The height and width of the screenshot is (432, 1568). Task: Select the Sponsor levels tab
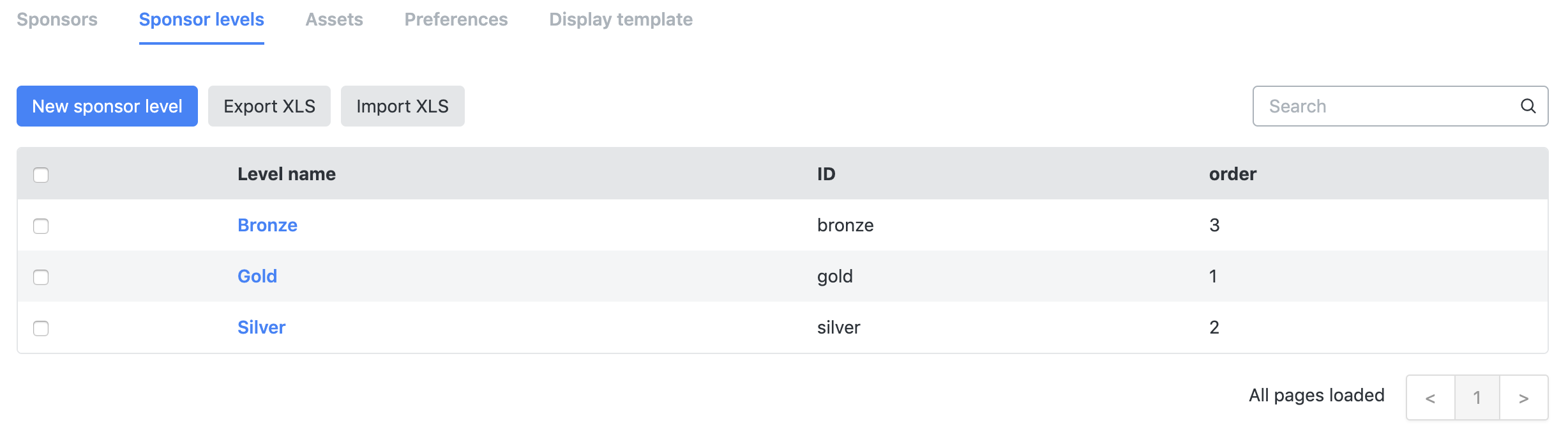pos(202,20)
